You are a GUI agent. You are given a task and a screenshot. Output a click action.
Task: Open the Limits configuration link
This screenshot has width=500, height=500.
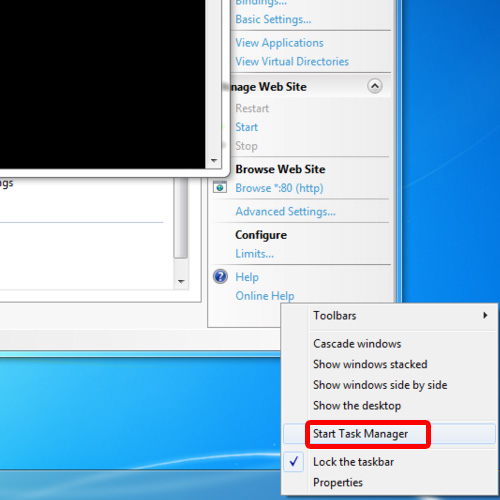coord(254,254)
